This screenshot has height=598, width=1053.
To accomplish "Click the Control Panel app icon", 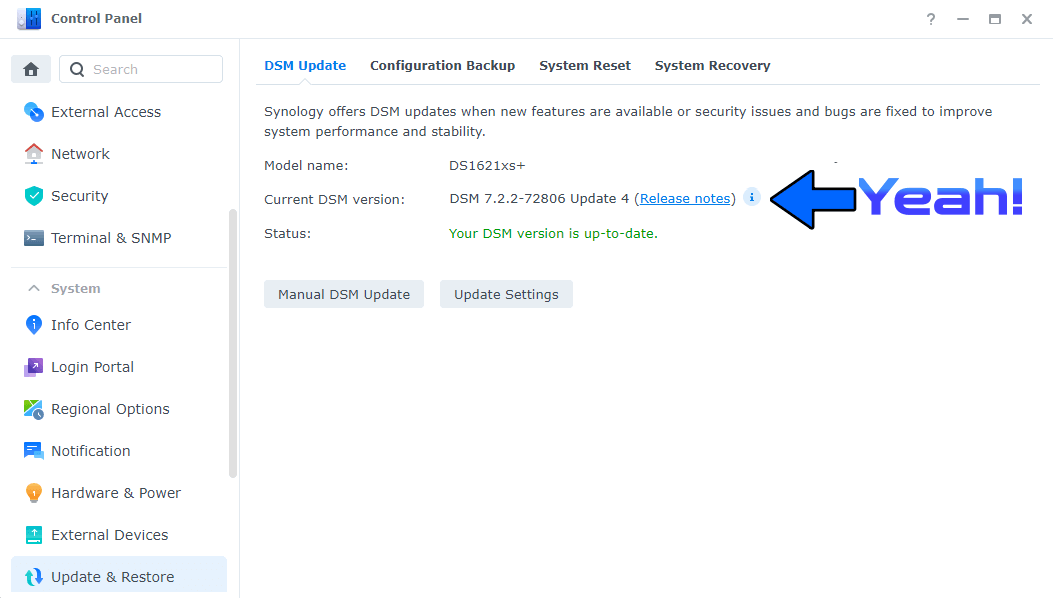I will coord(29,19).
